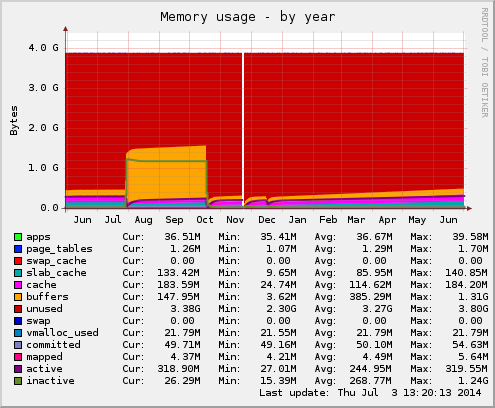Click the red swap_cache legend swatch
The width and height of the screenshot is (495, 408).
point(18,261)
